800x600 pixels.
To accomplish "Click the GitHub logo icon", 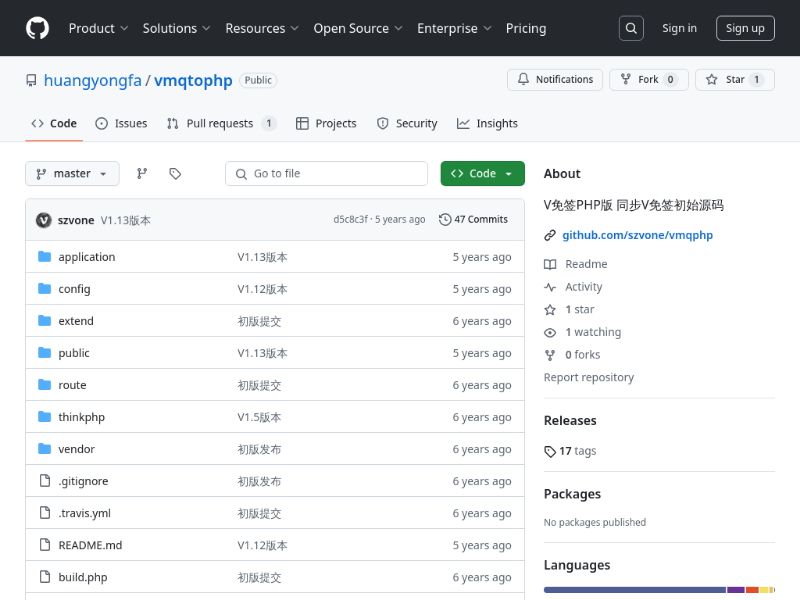I will pos(37,28).
